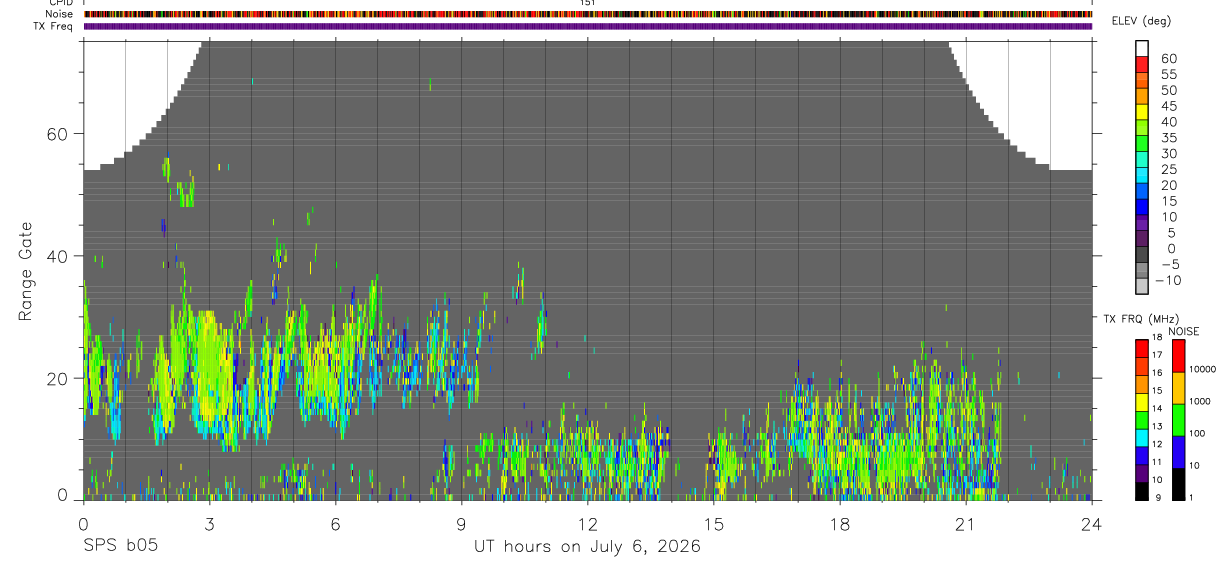The image size is (1228, 567).
Task: Click the blue 10-100 noise swatch
Action: point(1178,452)
